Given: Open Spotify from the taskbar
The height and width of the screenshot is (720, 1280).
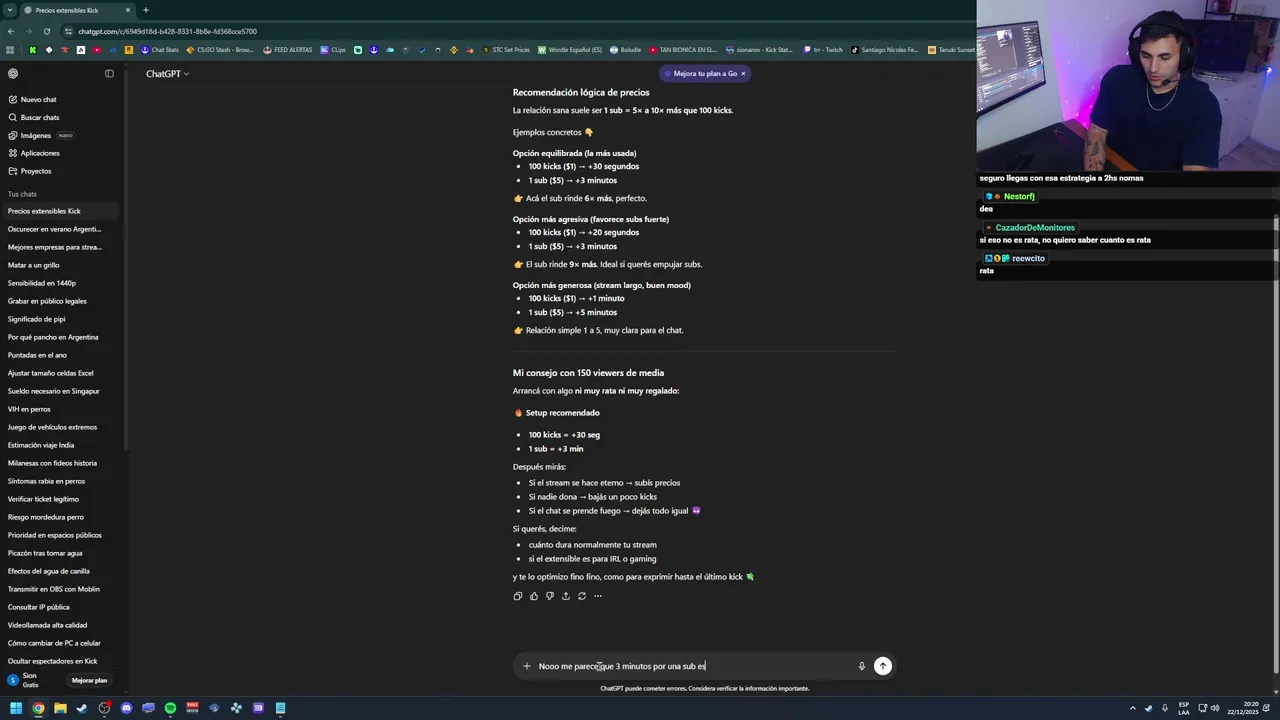Looking at the screenshot, I should pos(170,708).
